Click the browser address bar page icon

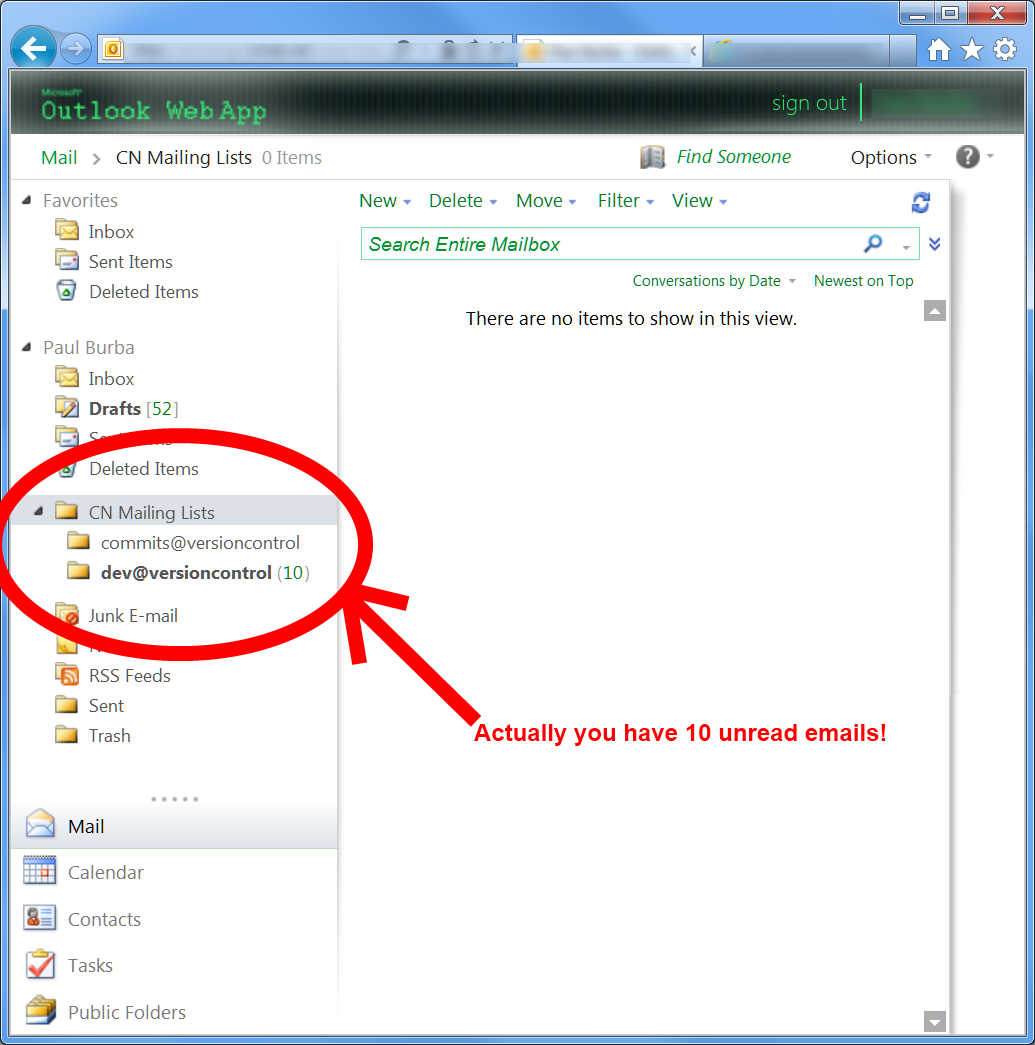(113, 49)
